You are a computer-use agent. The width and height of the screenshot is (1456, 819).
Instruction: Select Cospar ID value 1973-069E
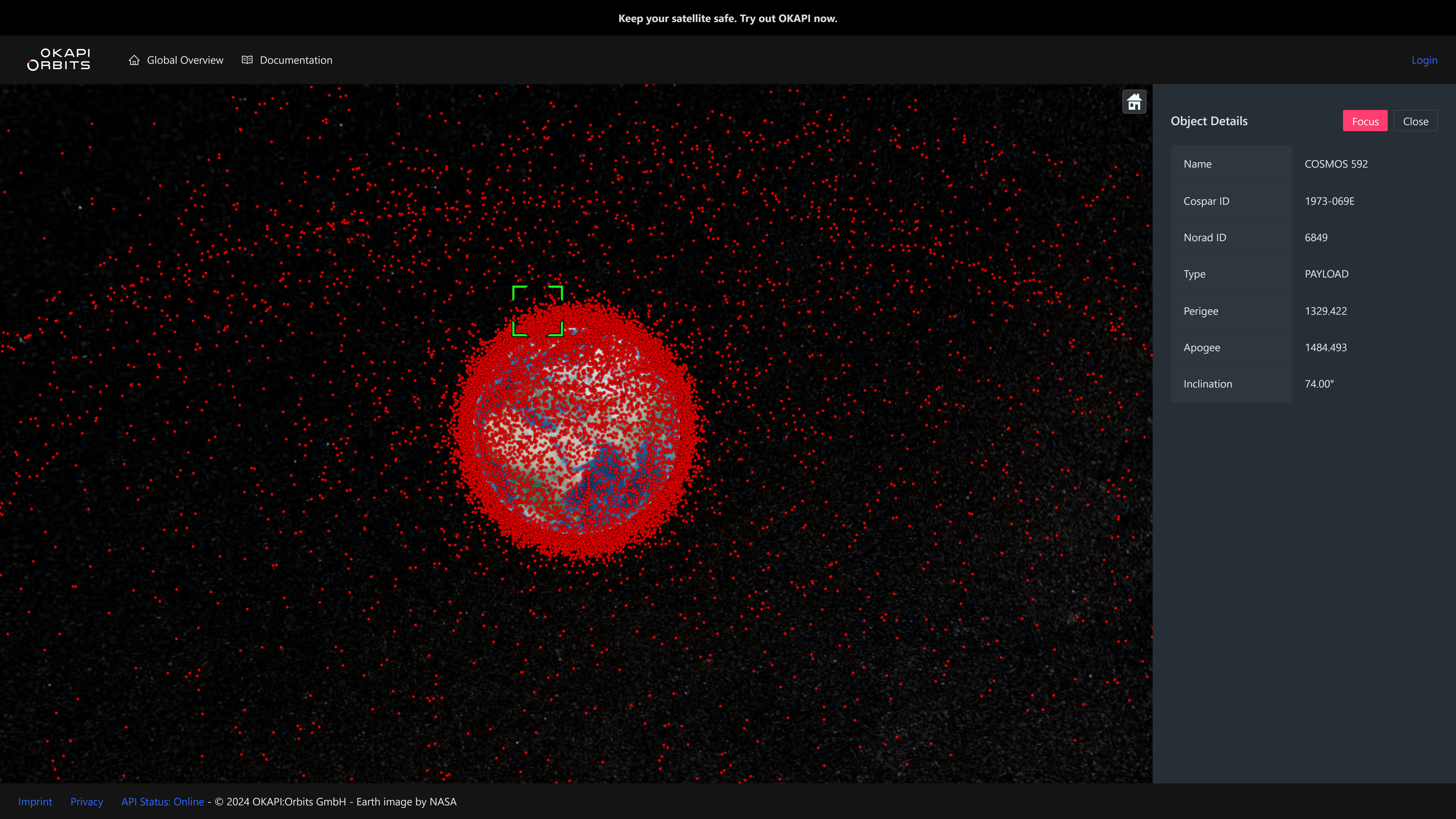click(1329, 201)
